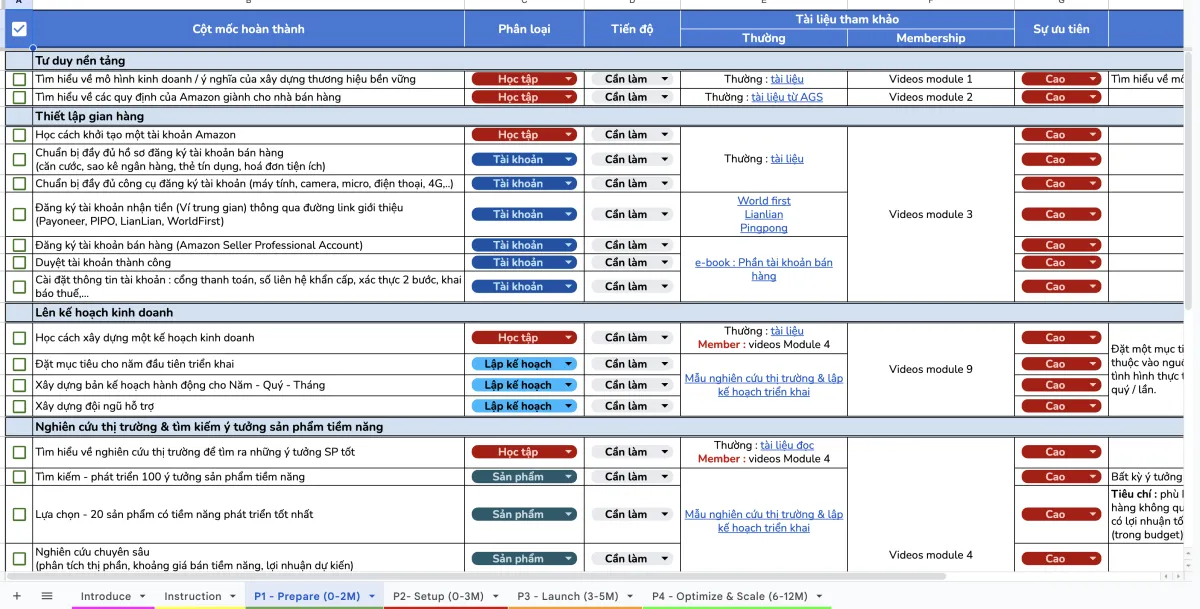Check the Lựa chọn - 20 sản phẩm row box
Viewport: 1200px width, 609px height.
click(x=19, y=514)
